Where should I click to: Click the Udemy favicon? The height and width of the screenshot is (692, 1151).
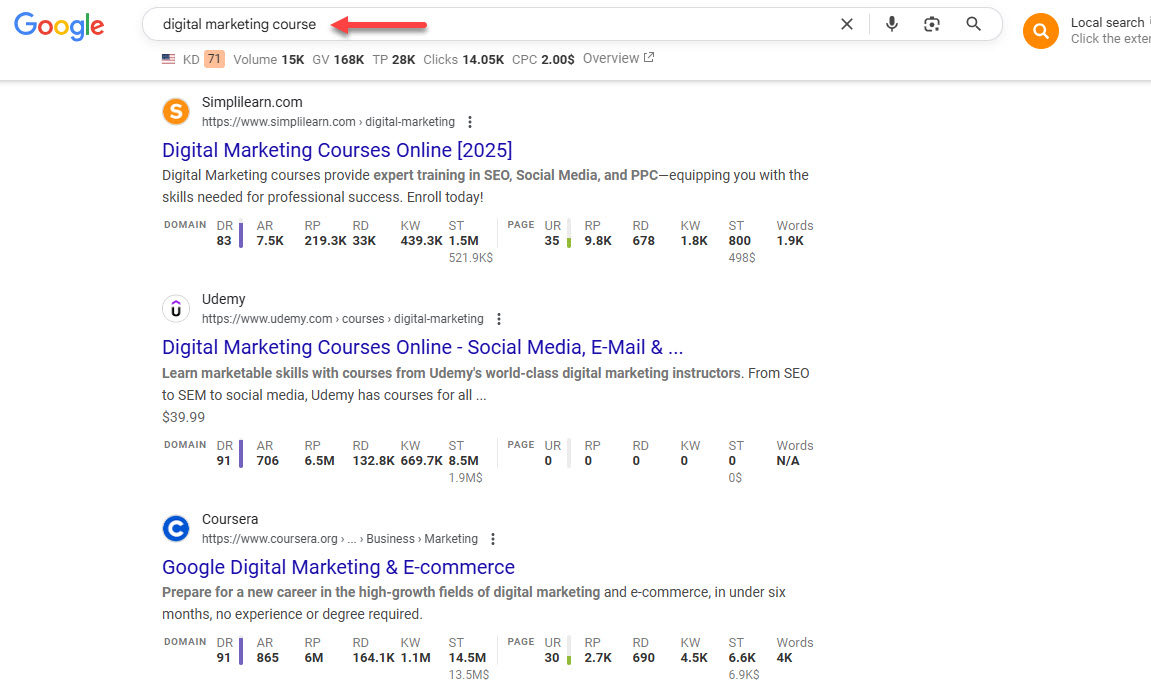tap(175, 309)
